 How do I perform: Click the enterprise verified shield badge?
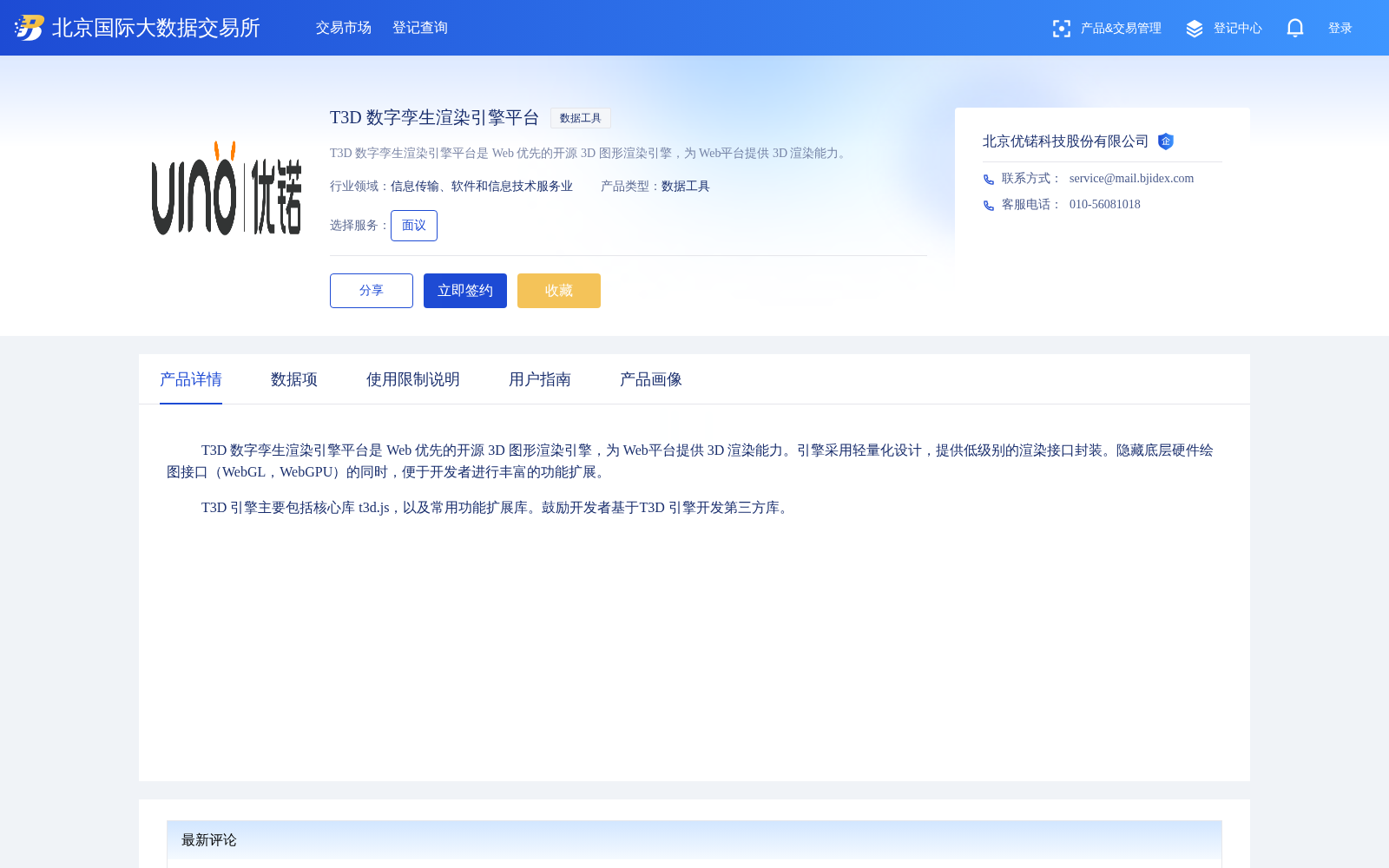point(1166,141)
